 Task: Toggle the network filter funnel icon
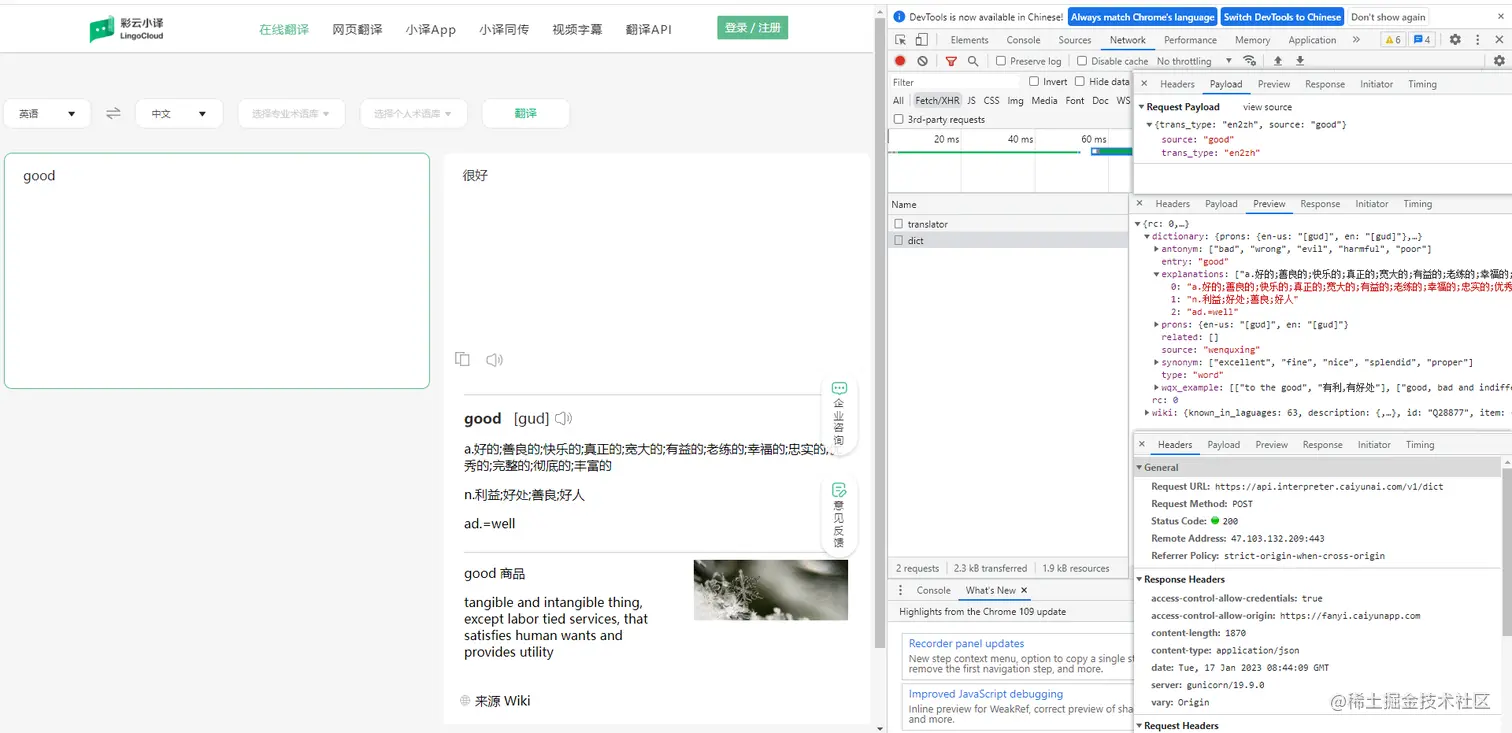(x=951, y=61)
